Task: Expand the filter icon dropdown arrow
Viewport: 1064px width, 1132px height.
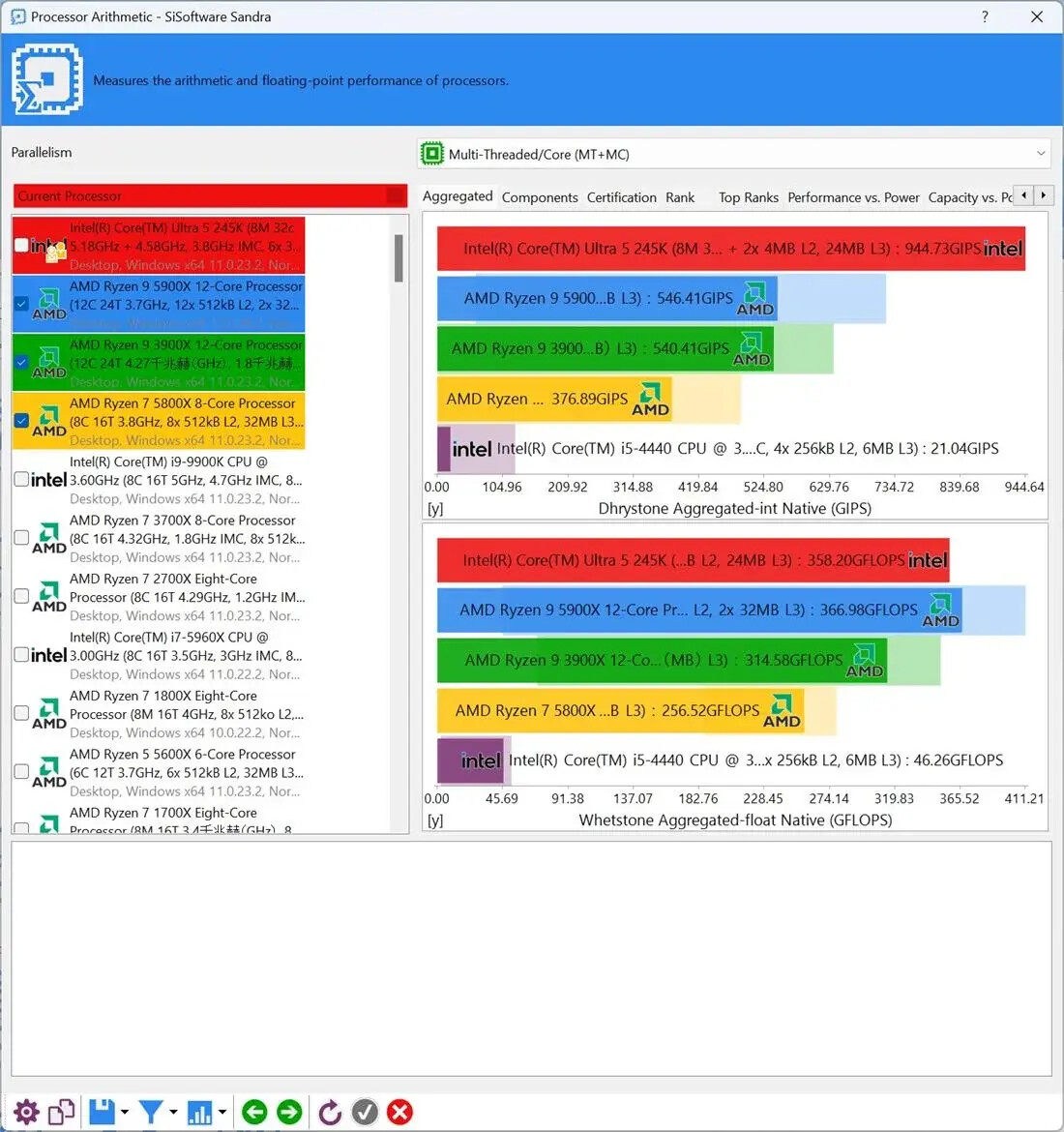Action: [x=173, y=1113]
